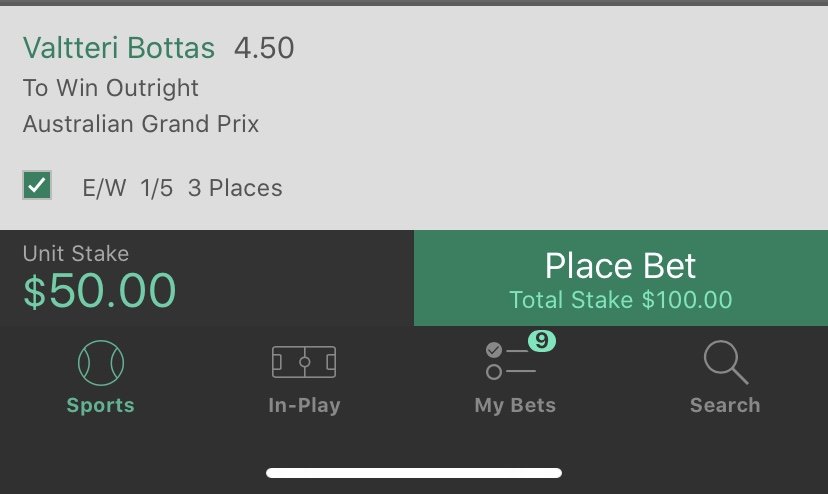Tap the Unit Stake label
828x494 pixels.
pyautogui.click(x=76, y=254)
